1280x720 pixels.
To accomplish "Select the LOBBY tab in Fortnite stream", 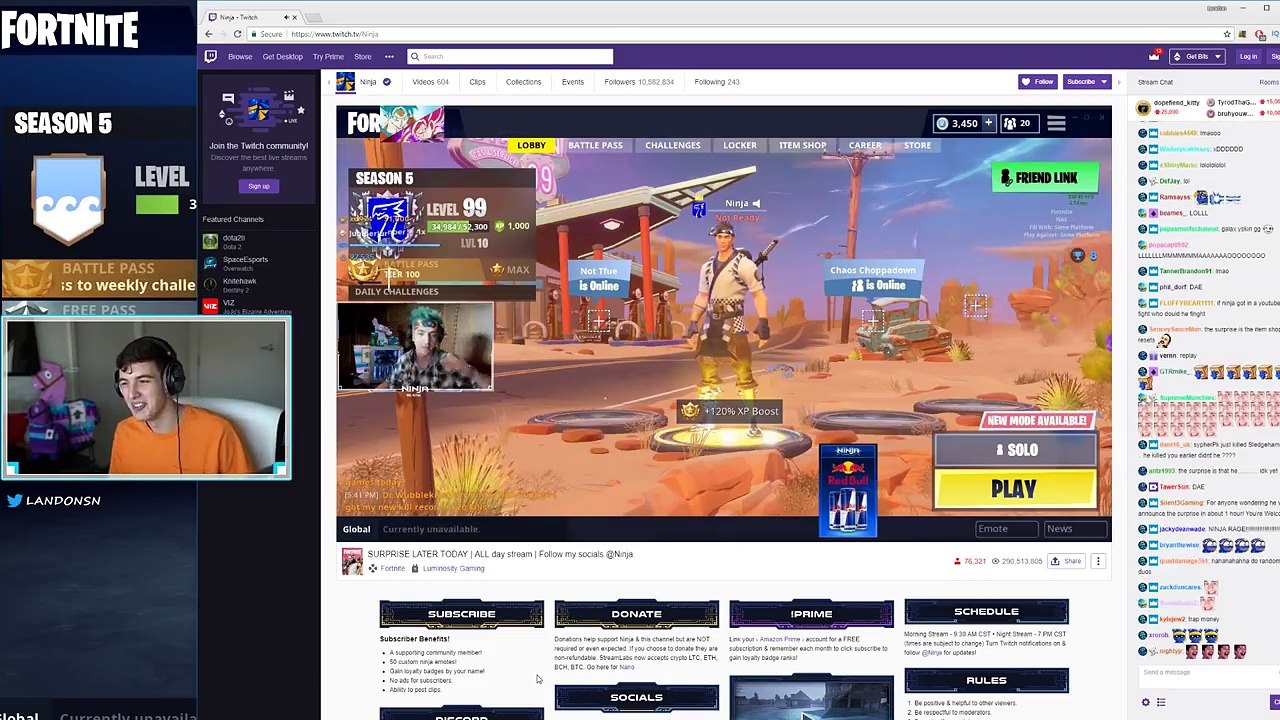I will tap(531, 146).
